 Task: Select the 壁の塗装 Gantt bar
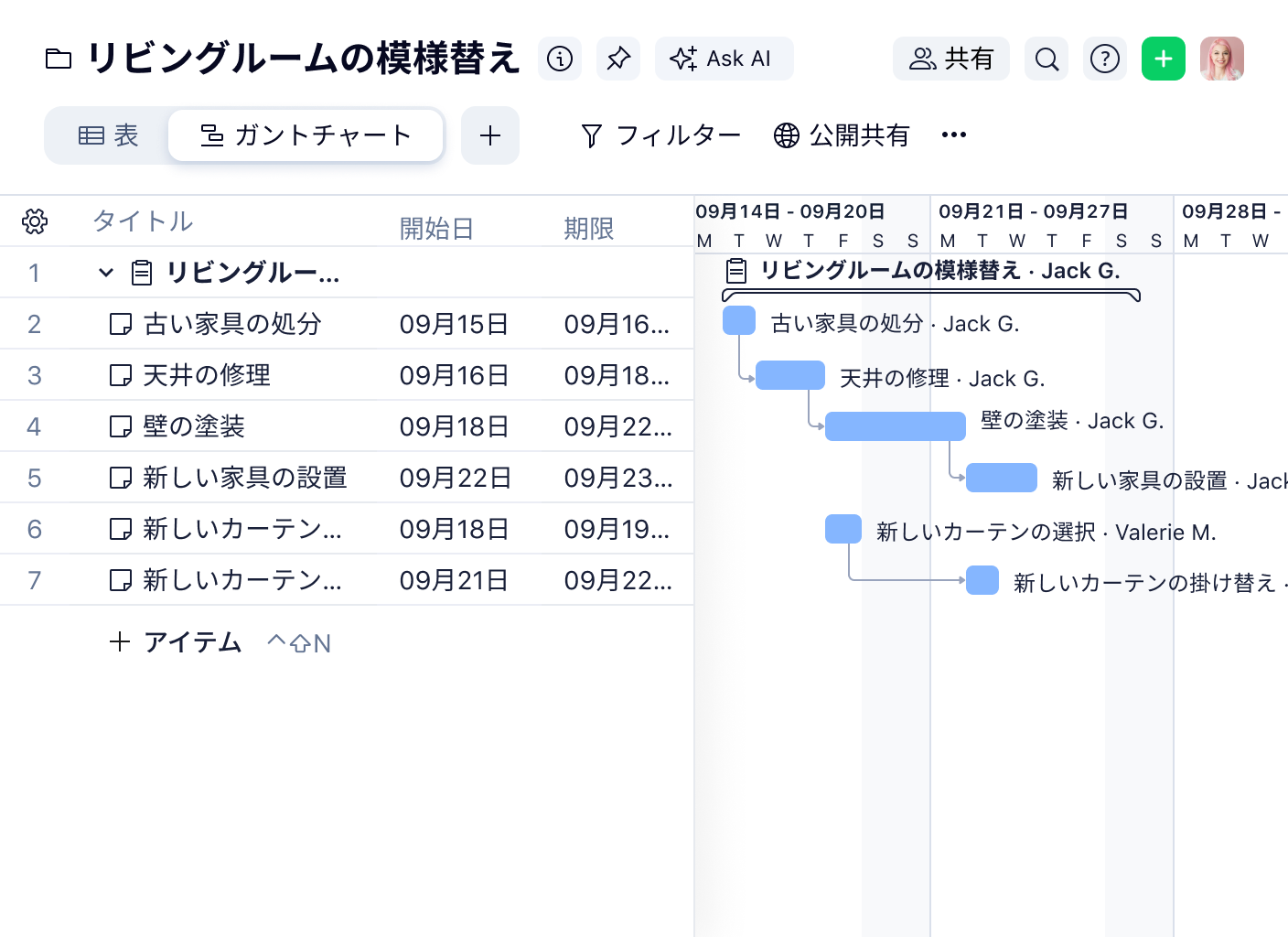(895, 426)
